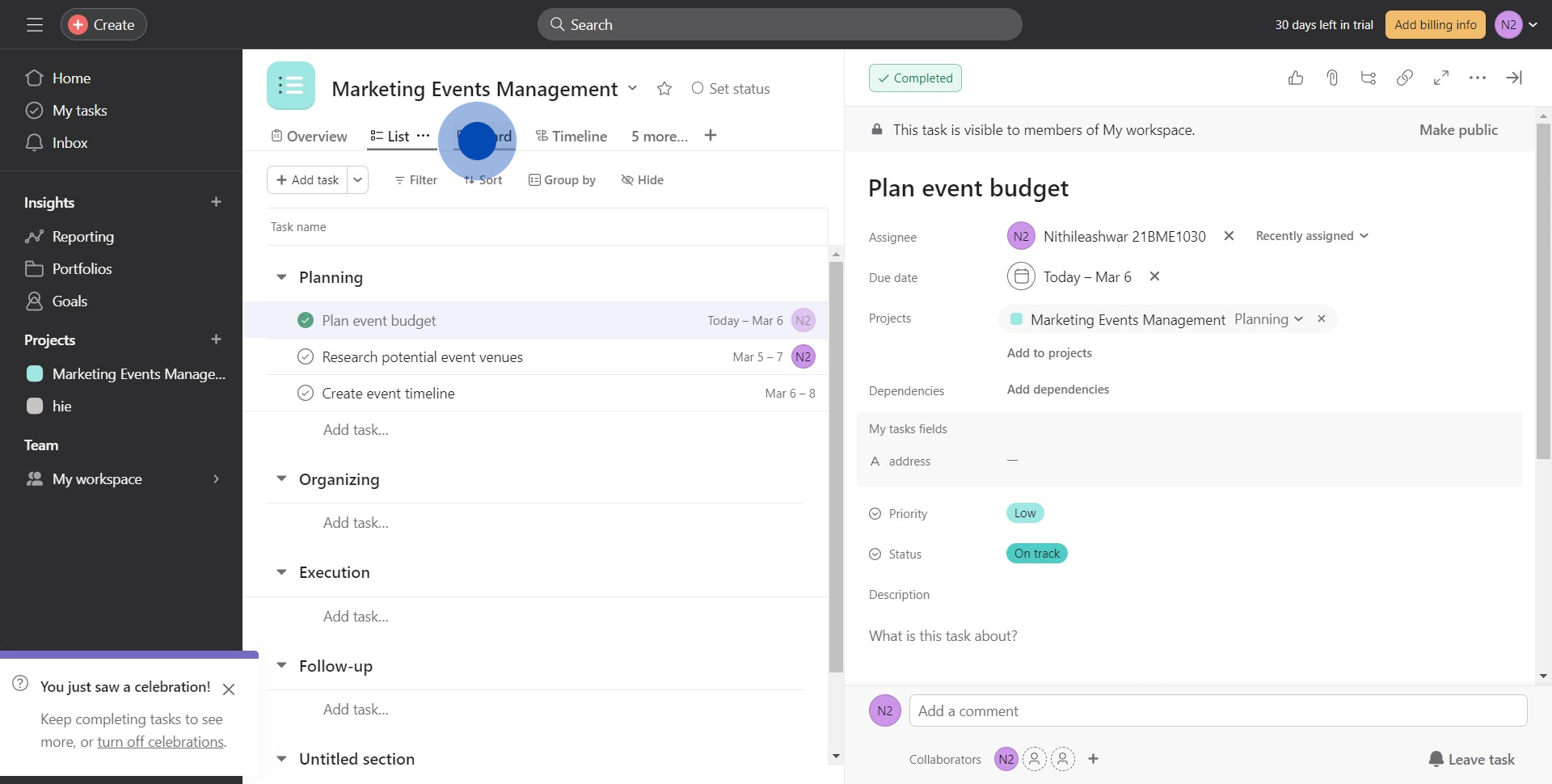Image resolution: width=1552 pixels, height=784 pixels.
Task: Open the N2 account avatar menu
Action: [1516, 25]
